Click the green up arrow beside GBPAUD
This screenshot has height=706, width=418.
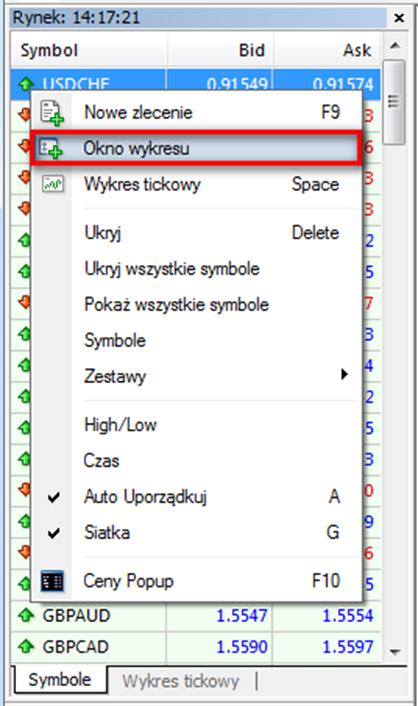coord(26,615)
